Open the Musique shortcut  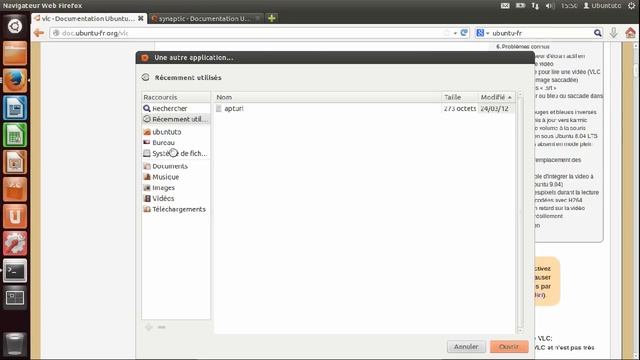tap(176, 177)
